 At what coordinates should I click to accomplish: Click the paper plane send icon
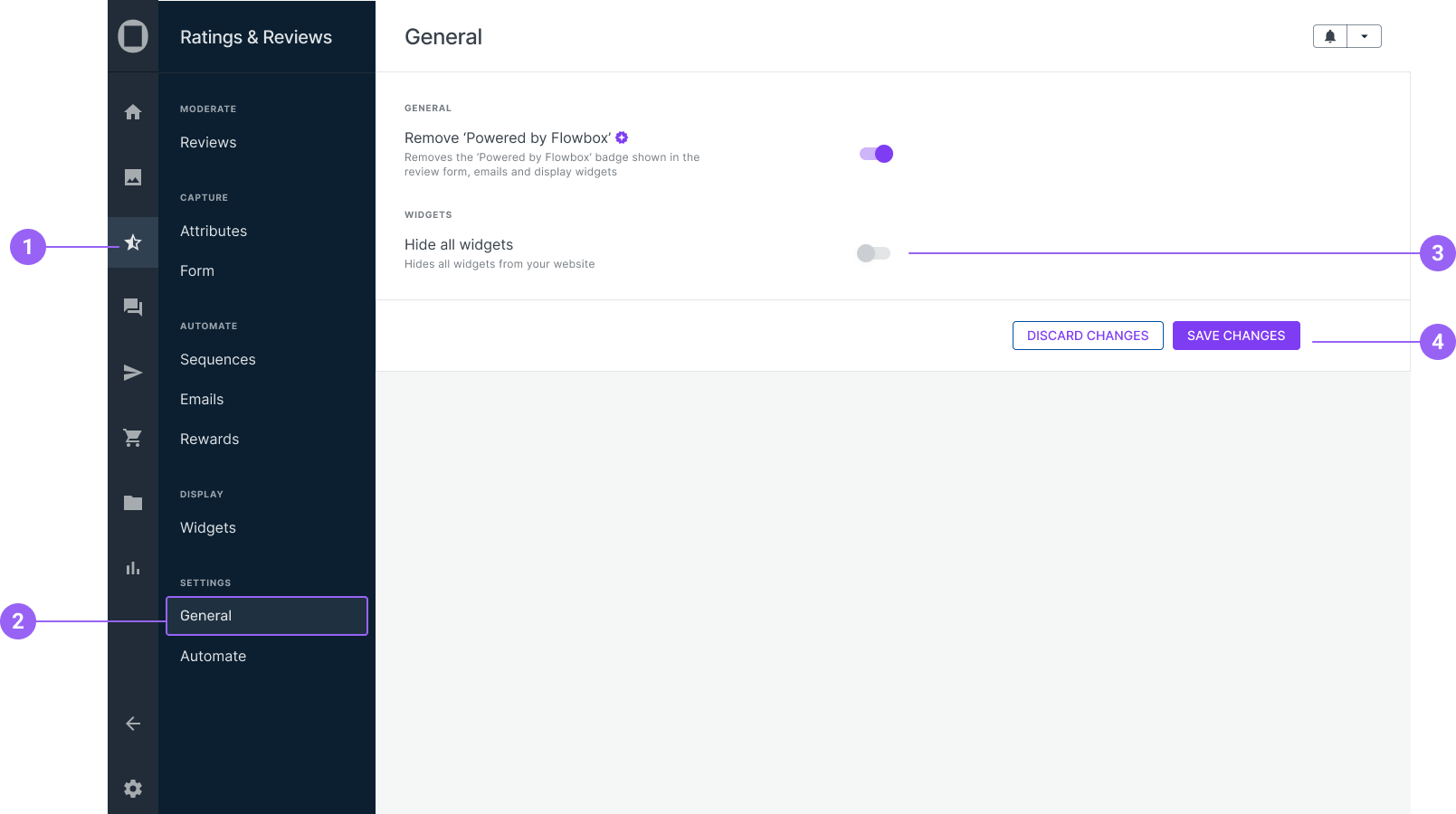(133, 373)
